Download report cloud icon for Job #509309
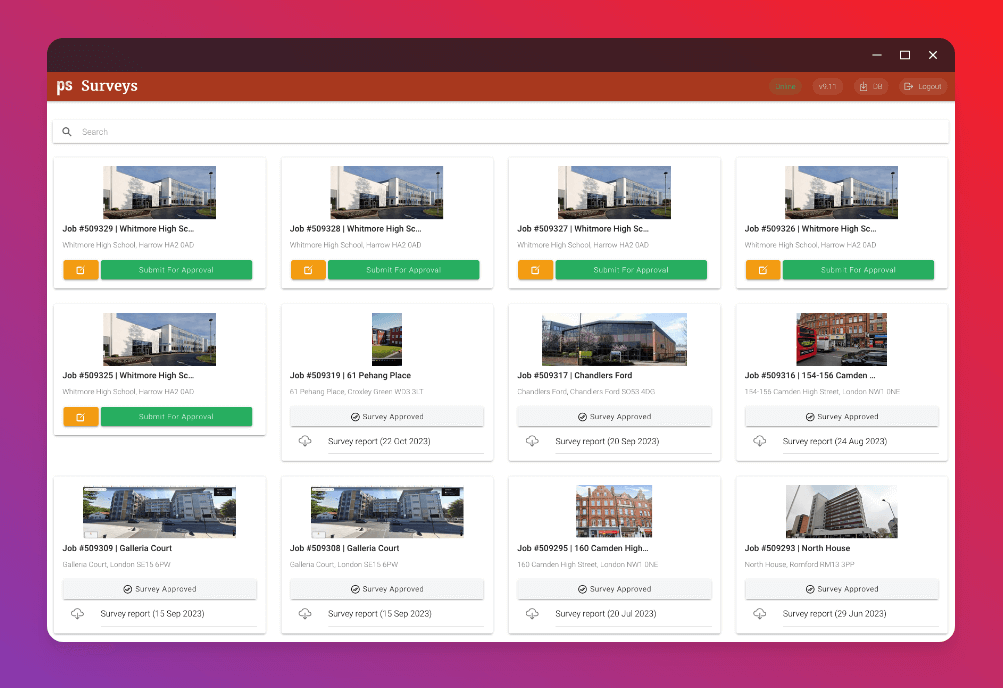Viewport: 1003px width, 688px height. (77, 614)
